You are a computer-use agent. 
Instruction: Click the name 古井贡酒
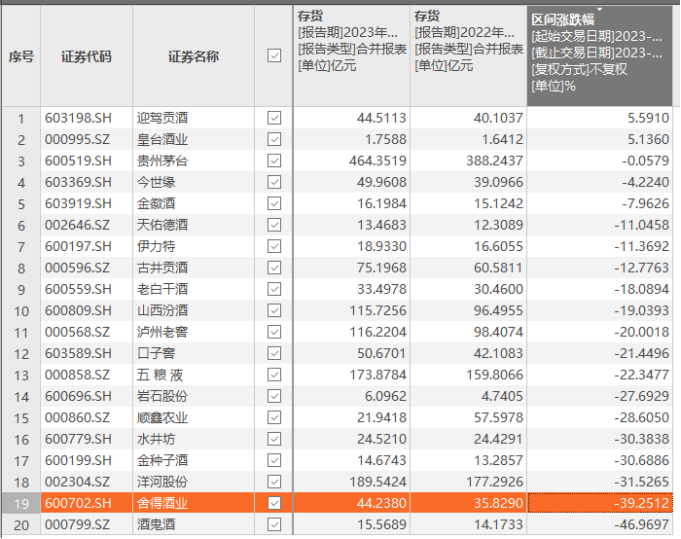click(x=162, y=268)
